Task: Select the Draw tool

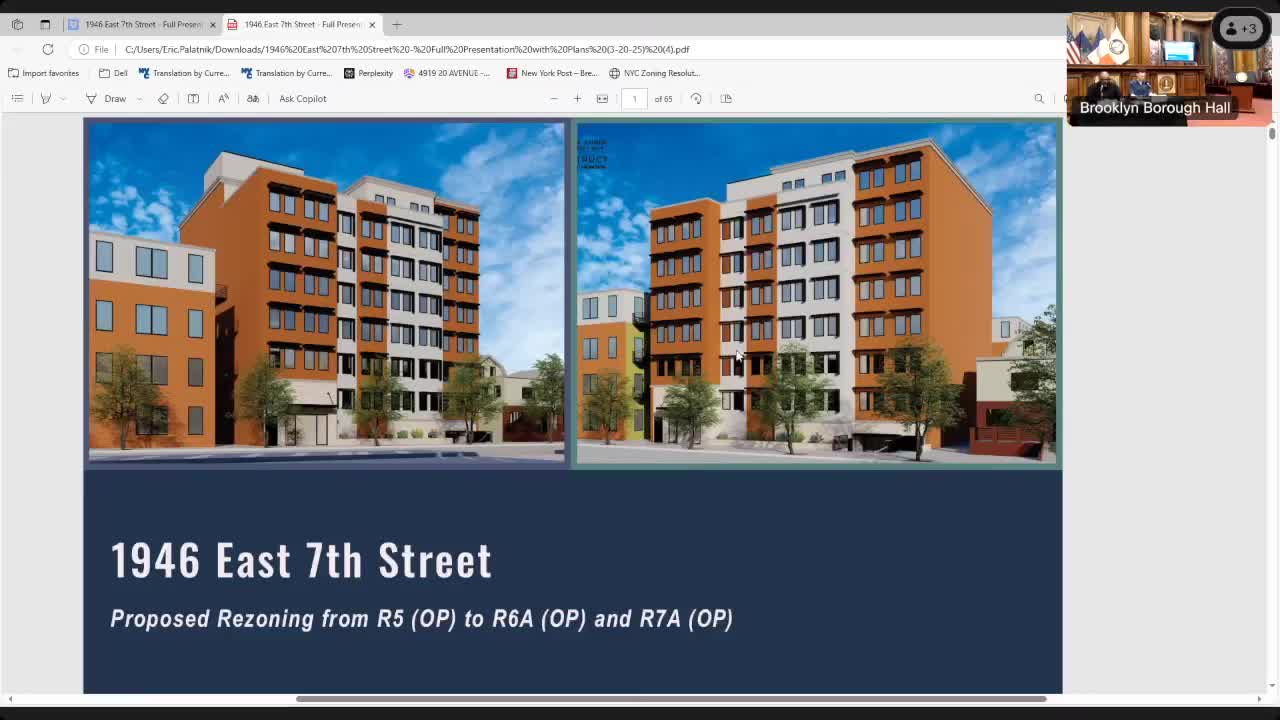Action: click(x=106, y=98)
